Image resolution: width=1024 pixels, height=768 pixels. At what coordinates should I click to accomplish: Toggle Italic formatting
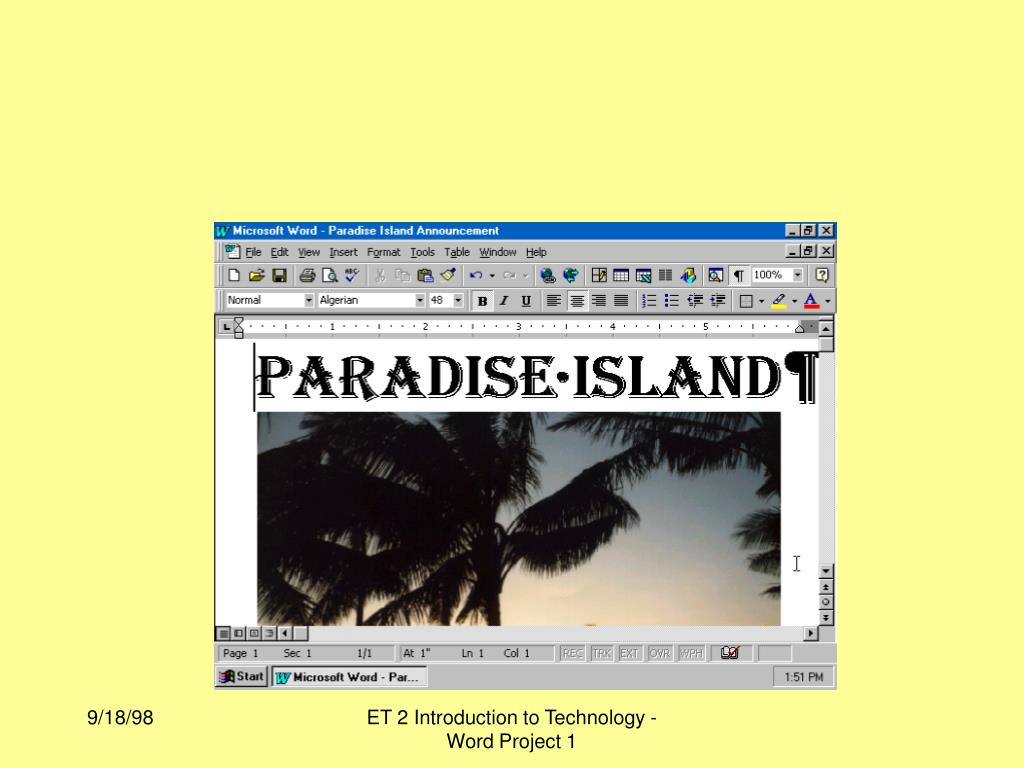504,300
